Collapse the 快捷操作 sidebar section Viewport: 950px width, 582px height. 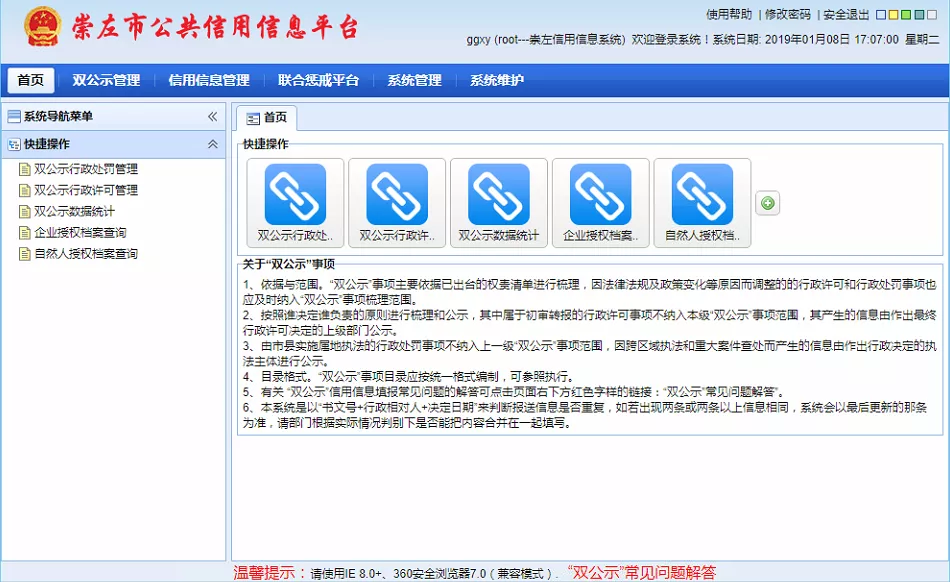click(x=213, y=144)
